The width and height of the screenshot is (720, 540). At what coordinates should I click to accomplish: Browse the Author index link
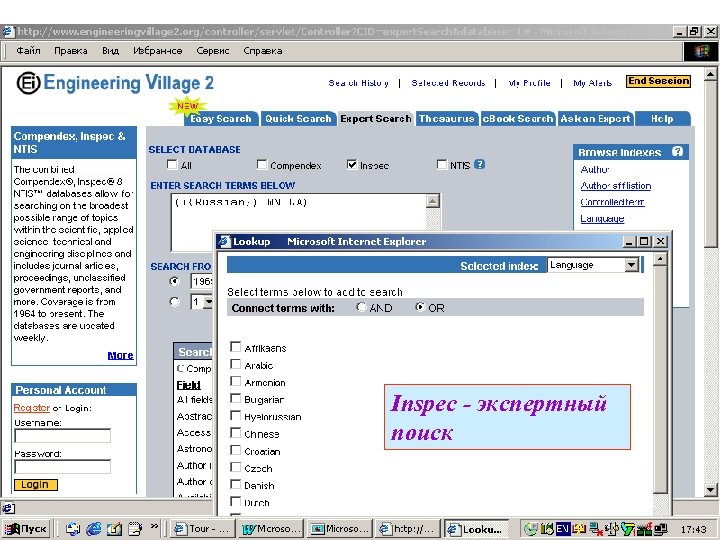pos(595,169)
